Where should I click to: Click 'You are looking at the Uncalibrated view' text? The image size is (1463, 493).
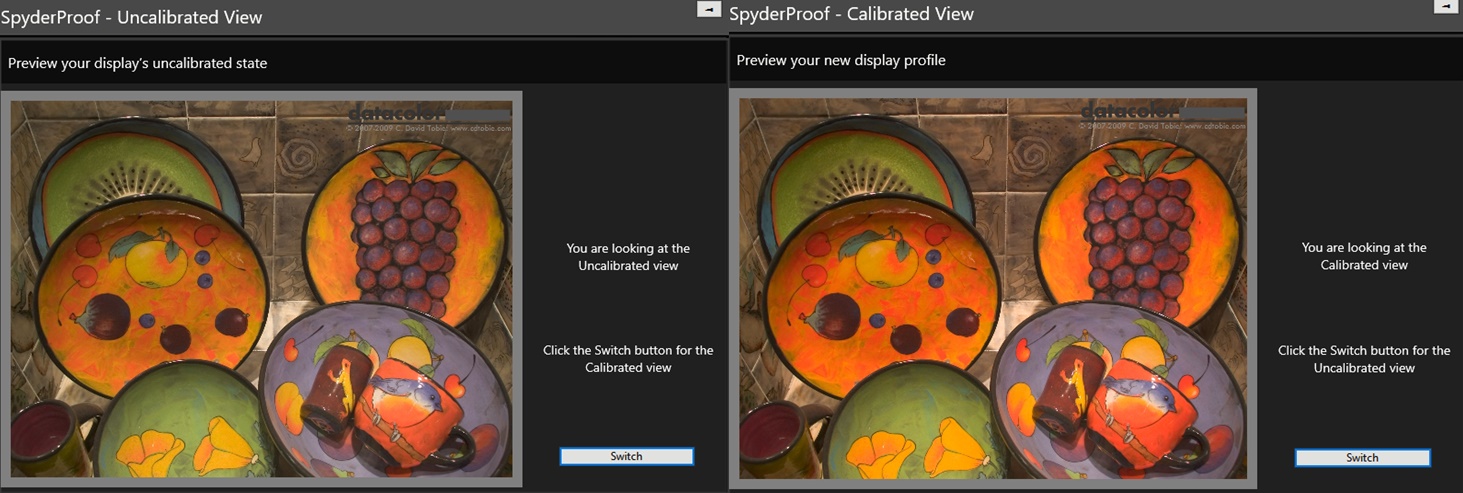pyautogui.click(x=628, y=257)
